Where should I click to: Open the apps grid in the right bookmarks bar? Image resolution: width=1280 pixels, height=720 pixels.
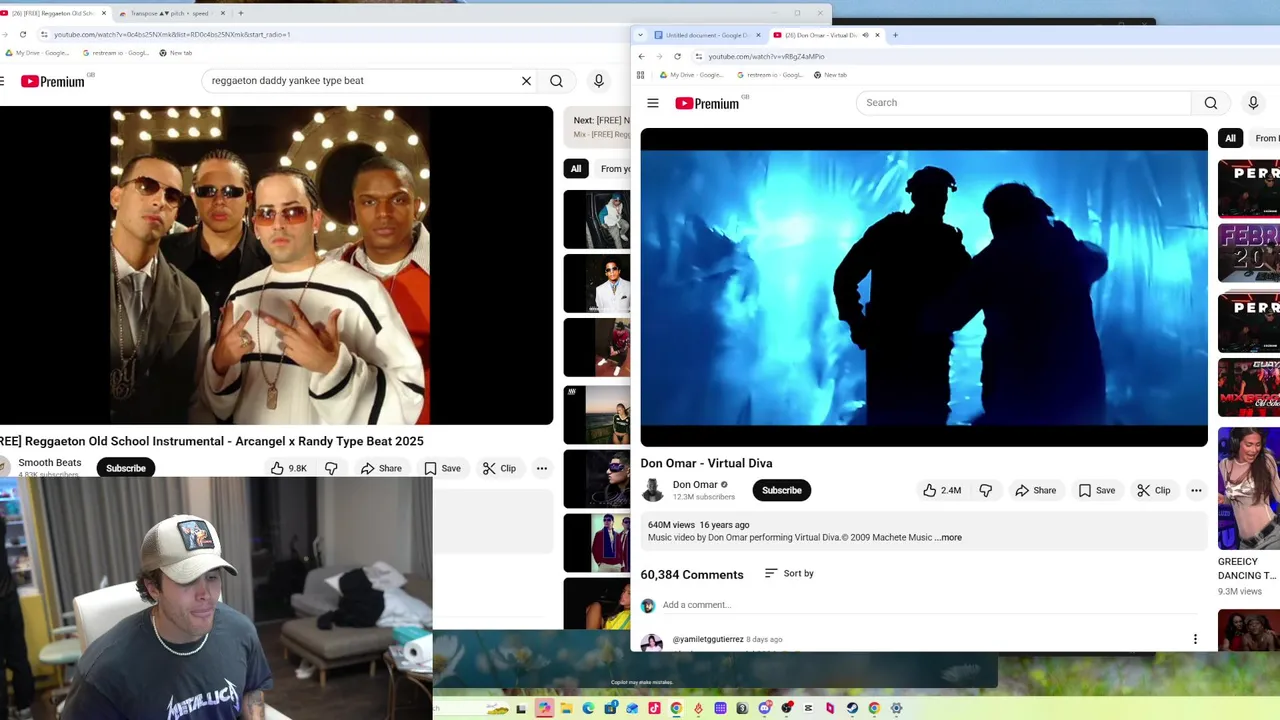pyautogui.click(x=640, y=75)
